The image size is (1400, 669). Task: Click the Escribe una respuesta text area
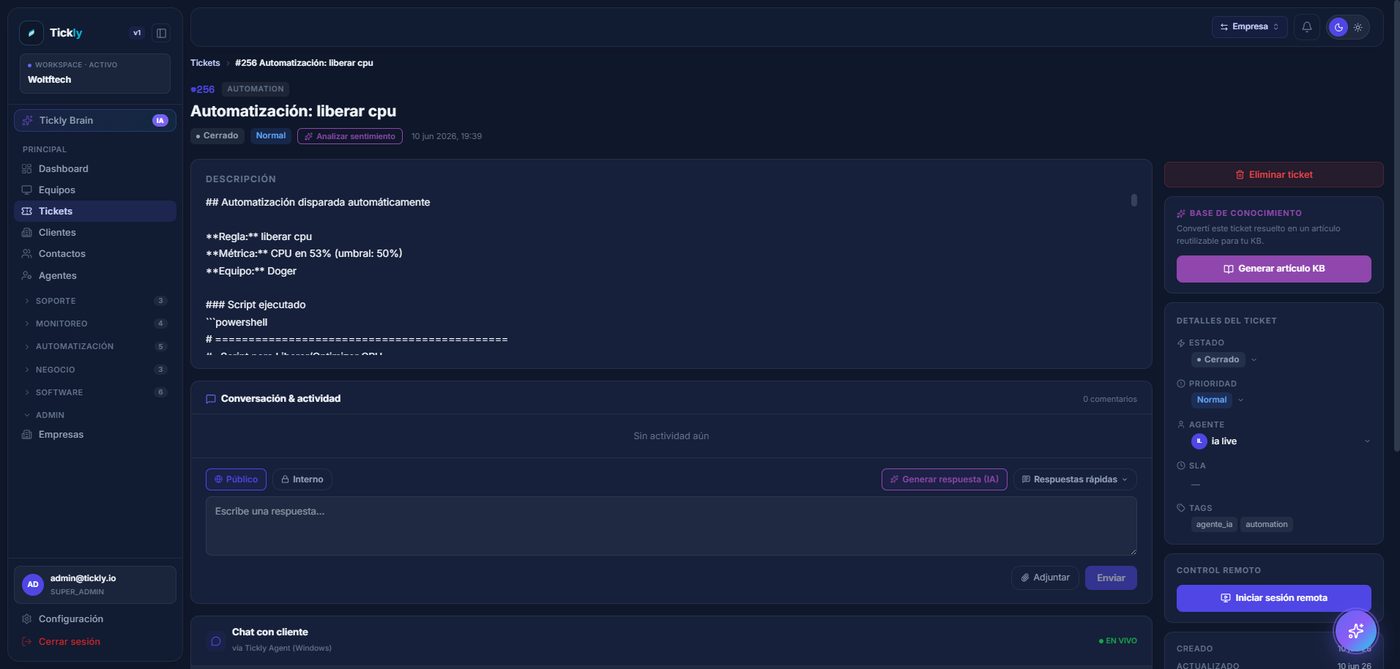click(671, 526)
